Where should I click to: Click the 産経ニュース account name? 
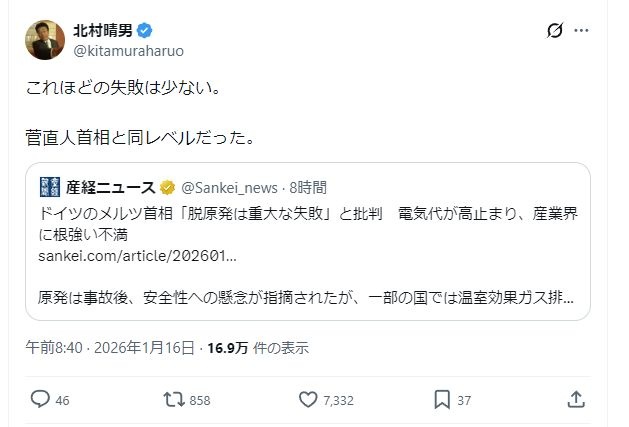(x=111, y=187)
